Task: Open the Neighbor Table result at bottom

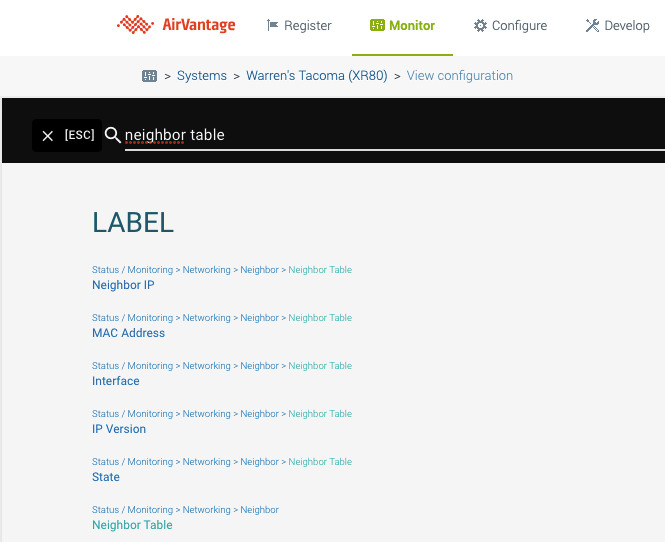Action: [x=132, y=525]
